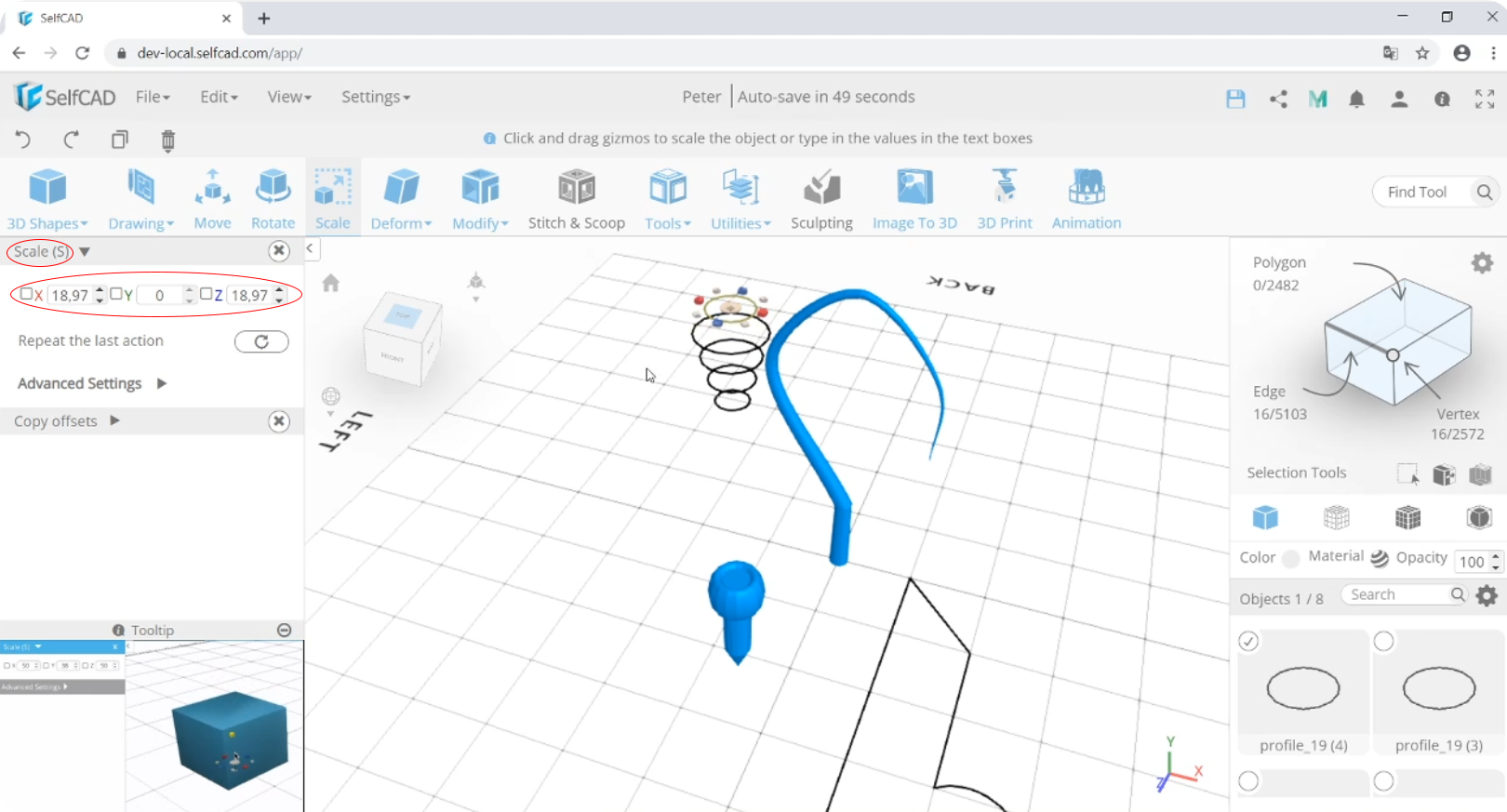Screen dimensions: 1507x812
Task: Deselect the profile_19 (4) object checkbox
Action: click(1248, 641)
